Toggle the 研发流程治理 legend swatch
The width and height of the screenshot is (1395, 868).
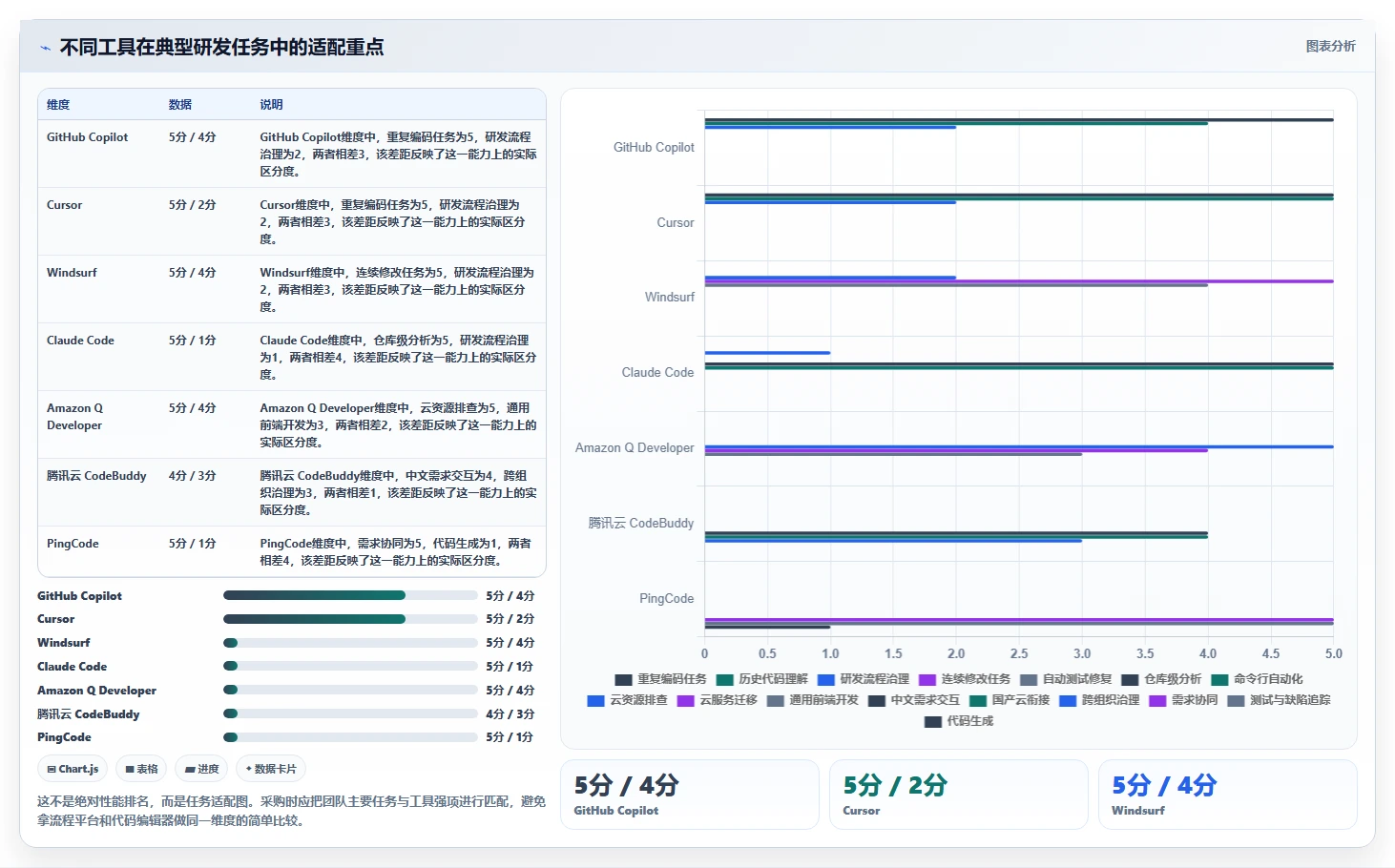tap(826, 679)
